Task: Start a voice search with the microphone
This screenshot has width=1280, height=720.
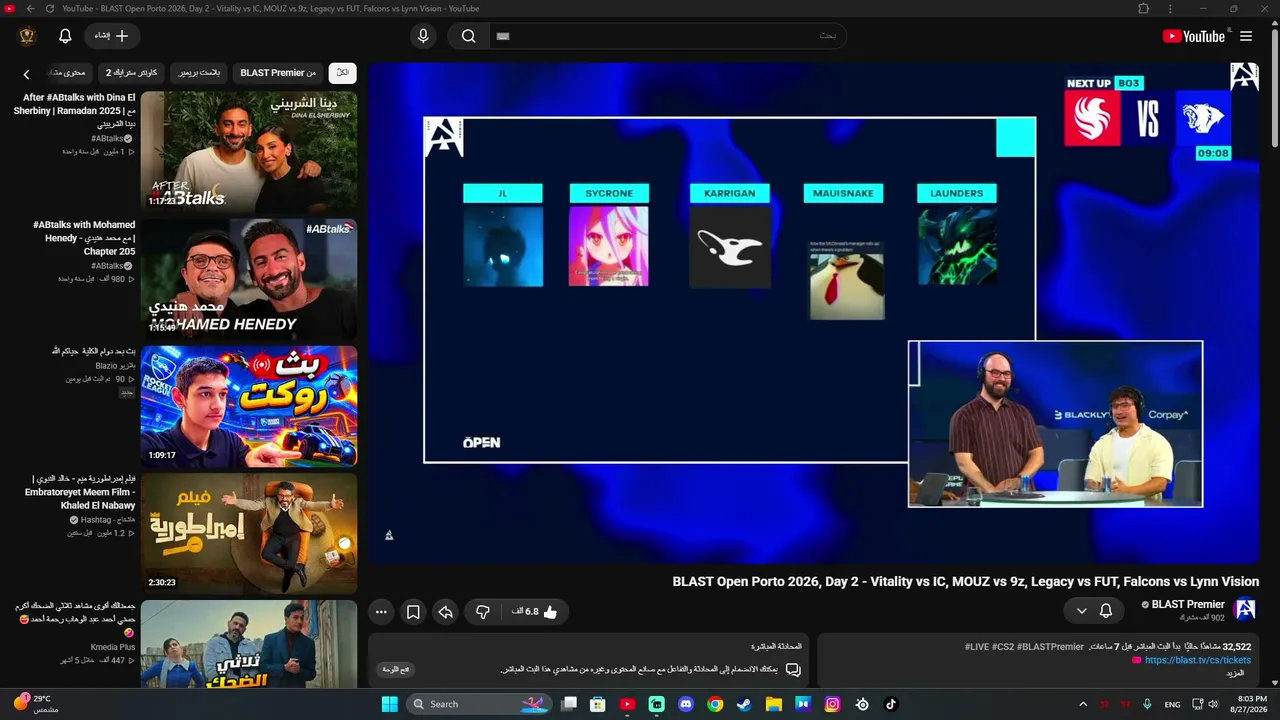Action: click(x=423, y=36)
